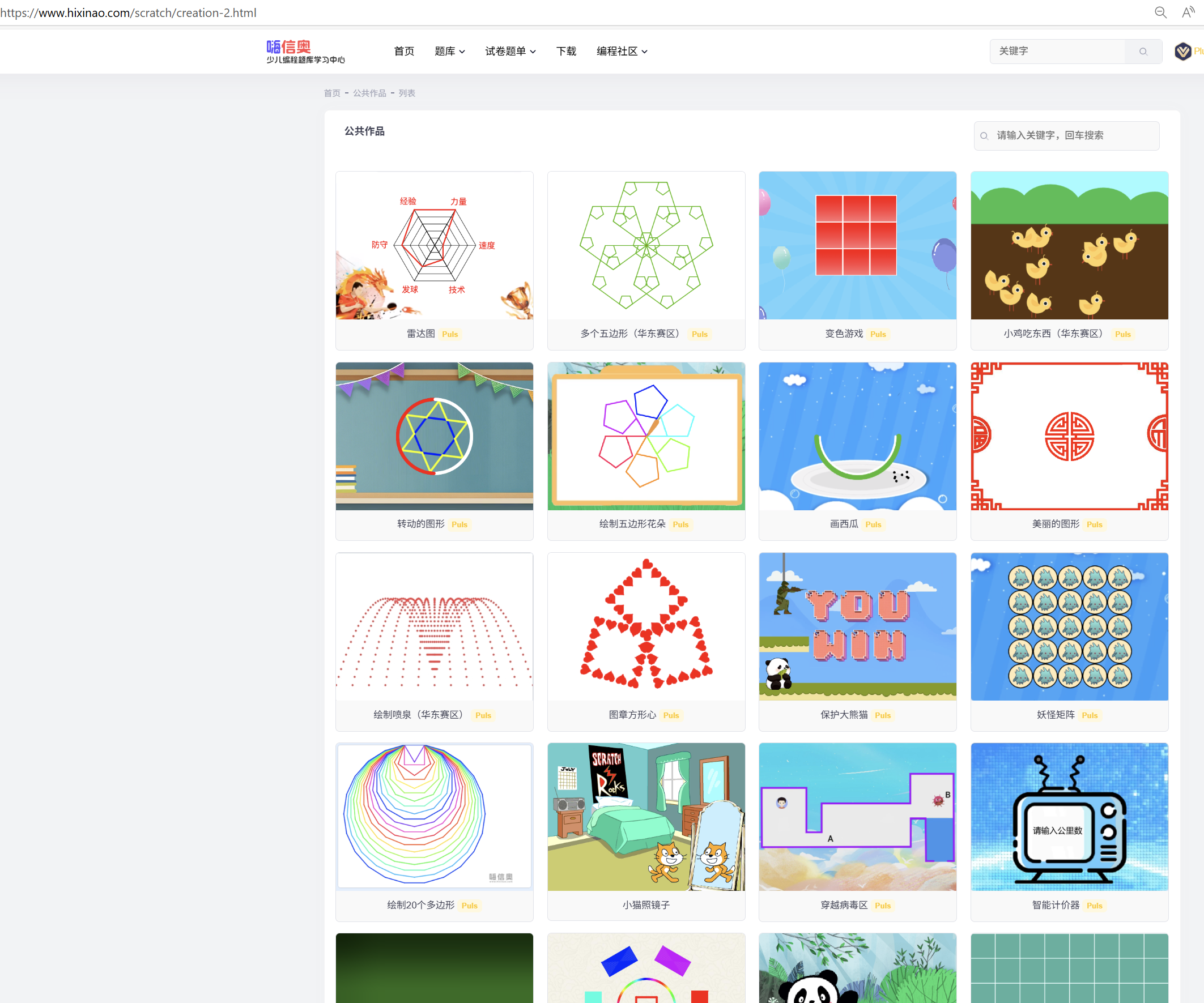Click the 雷达图 title text
This screenshot has height=1003, width=1204.
point(420,334)
